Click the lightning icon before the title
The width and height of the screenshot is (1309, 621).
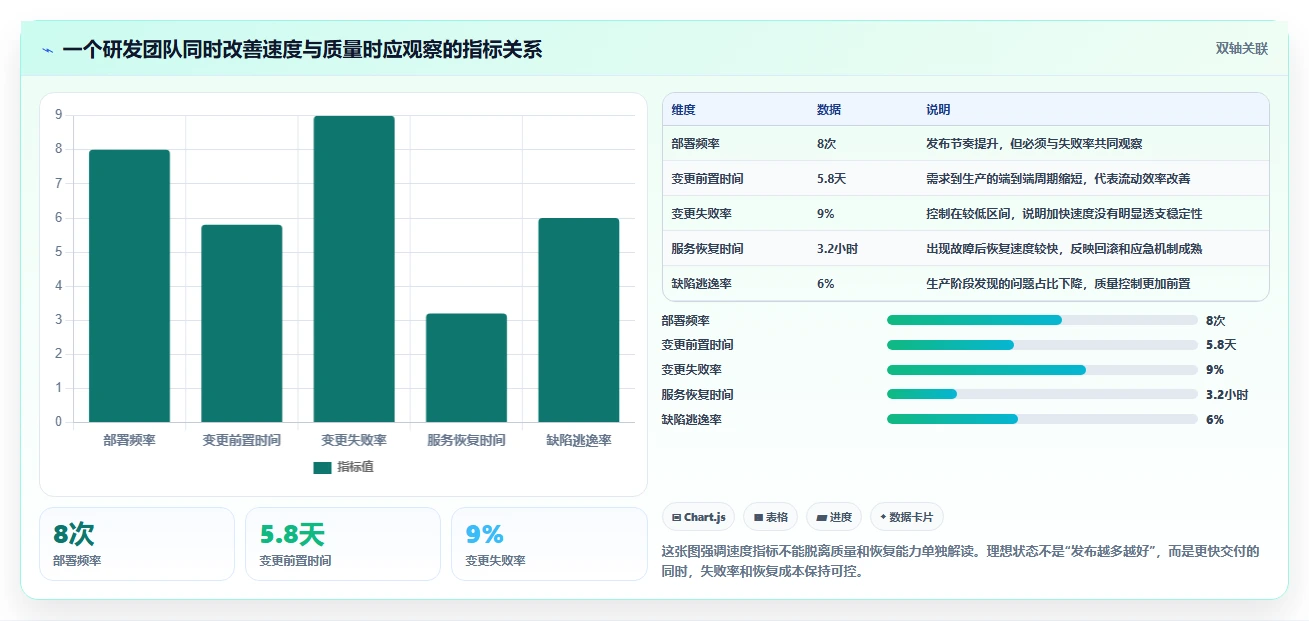[47, 50]
